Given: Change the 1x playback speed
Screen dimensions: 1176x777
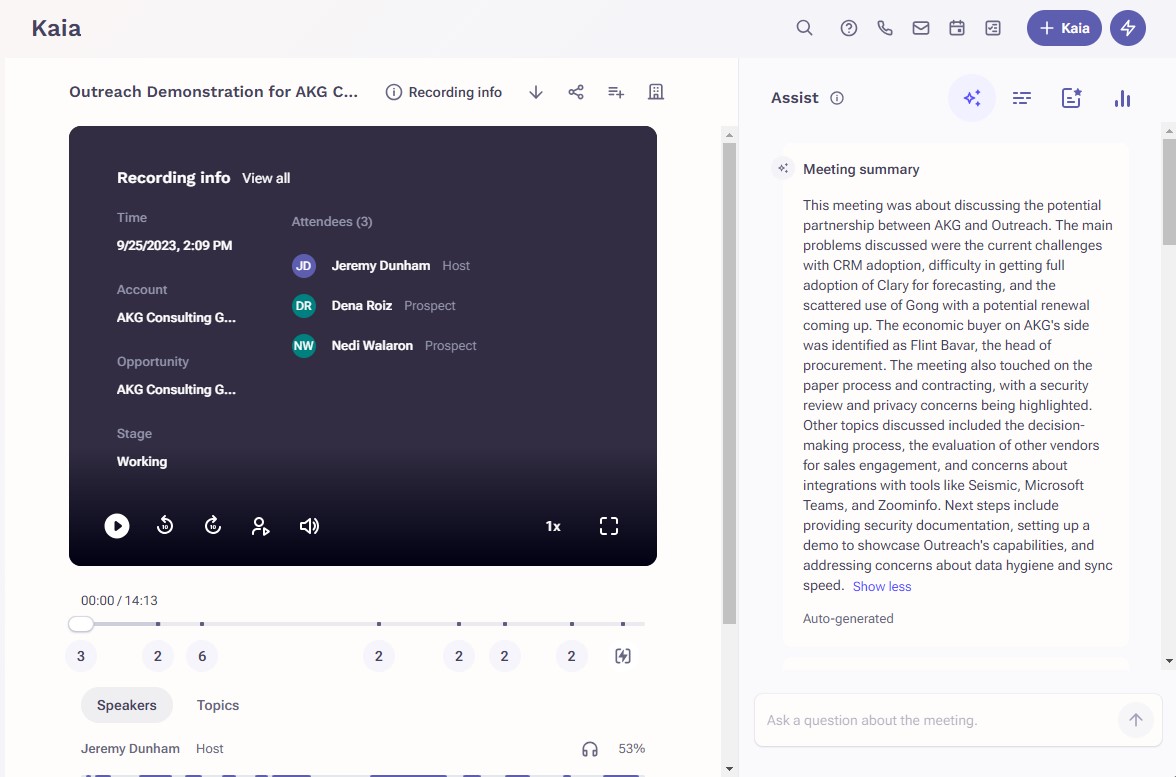Looking at the screenshot, I should pos(553,526).
